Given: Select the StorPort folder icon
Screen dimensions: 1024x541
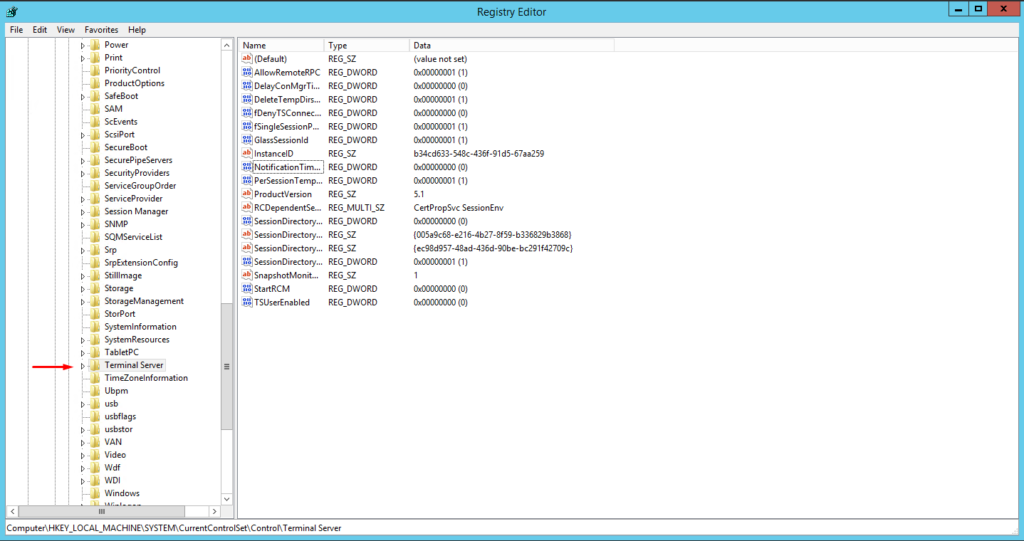Looking at the screenshot, I should click(95, 314).
